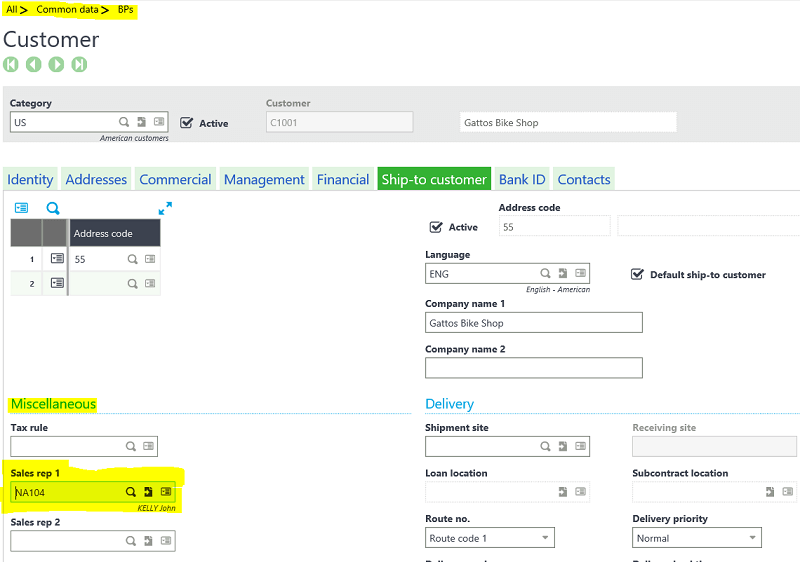Image resolution: width=800 pixels, height=562 pixels.
Task: Open the Delivery priority dropdown
Action: tap(751, 538)
